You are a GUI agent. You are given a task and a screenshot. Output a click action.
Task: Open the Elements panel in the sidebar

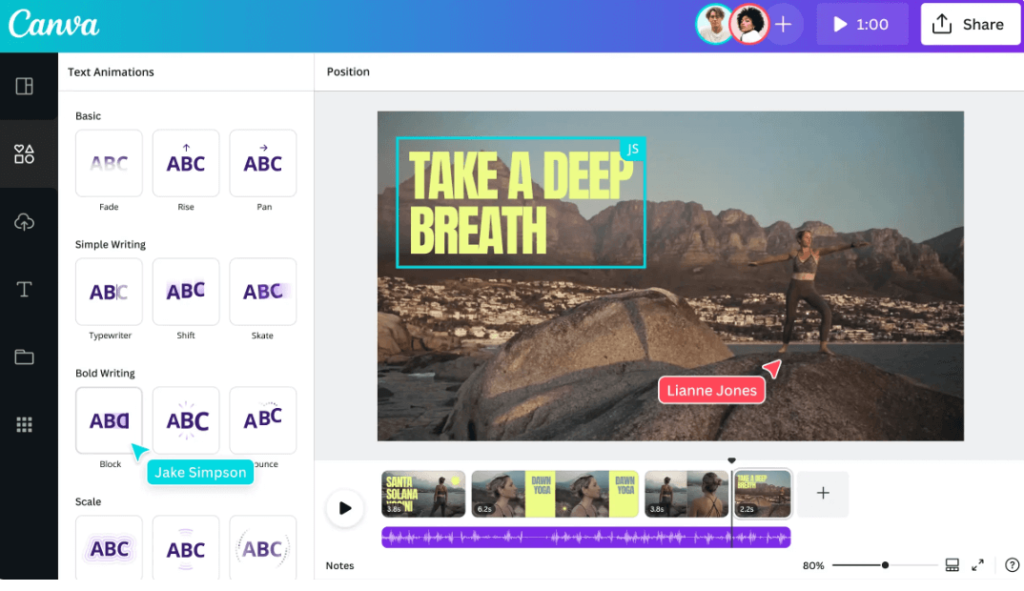(x=28, y=155)
